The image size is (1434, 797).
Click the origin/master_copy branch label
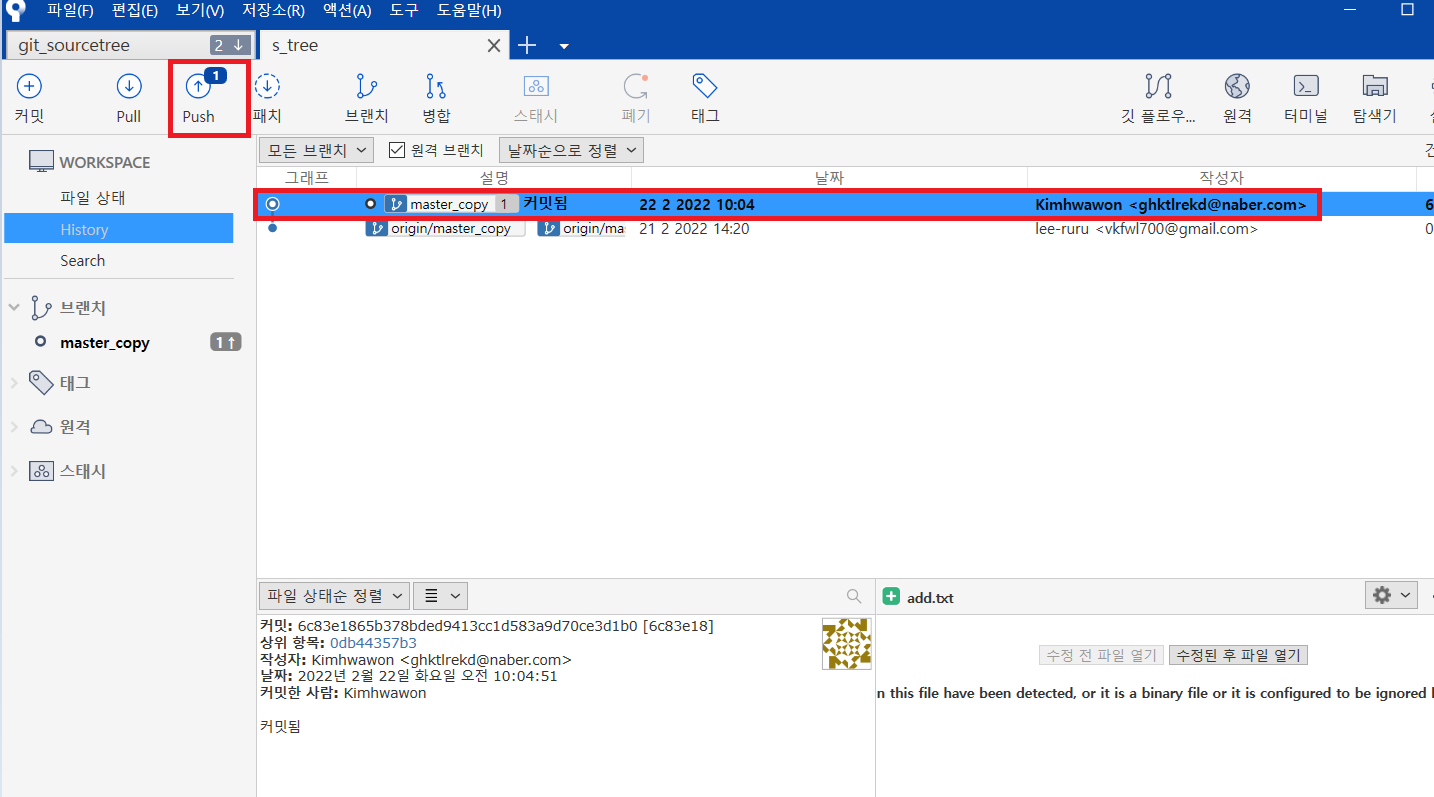point(444,229)
